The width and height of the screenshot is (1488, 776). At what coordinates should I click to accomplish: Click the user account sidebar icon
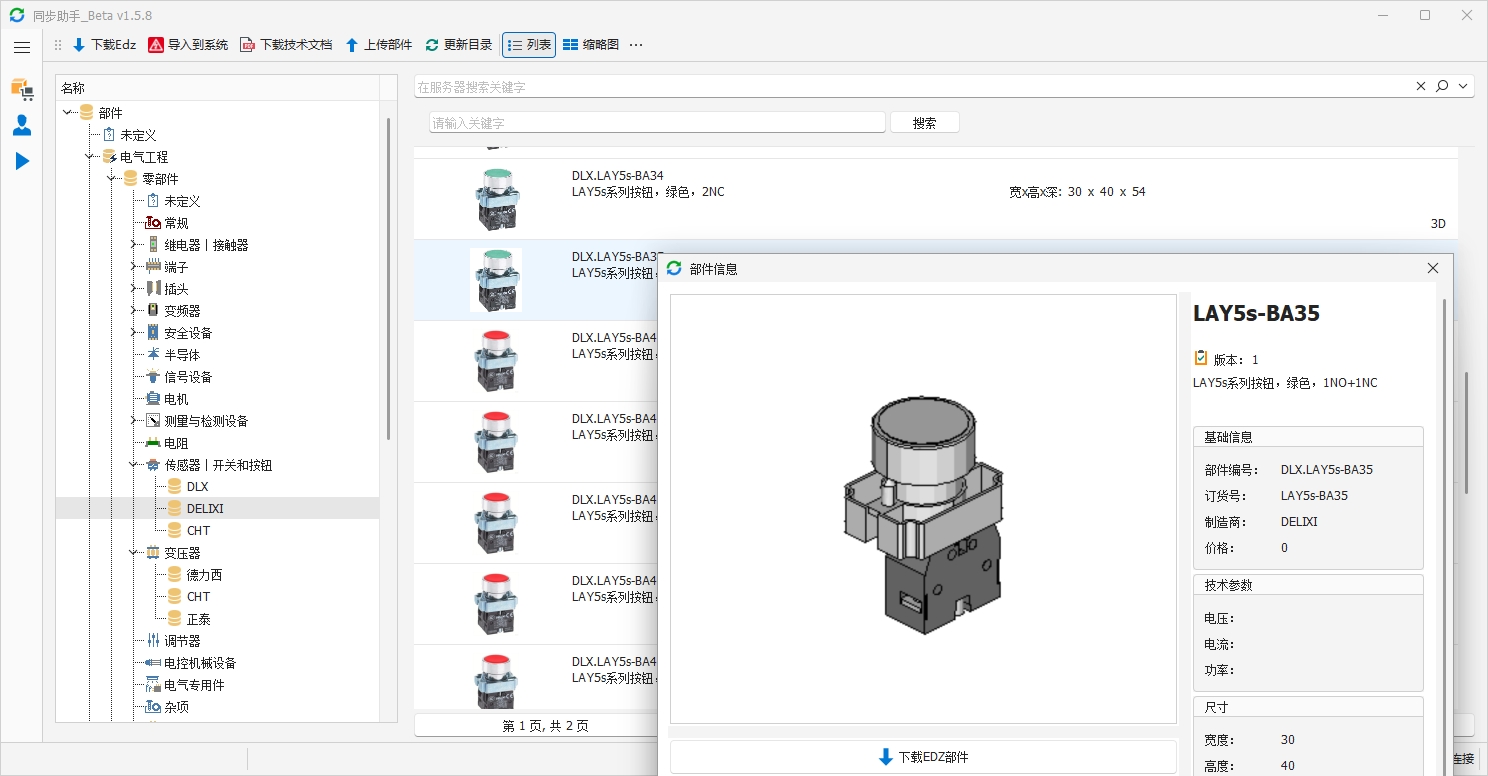[x=22, y=125]
